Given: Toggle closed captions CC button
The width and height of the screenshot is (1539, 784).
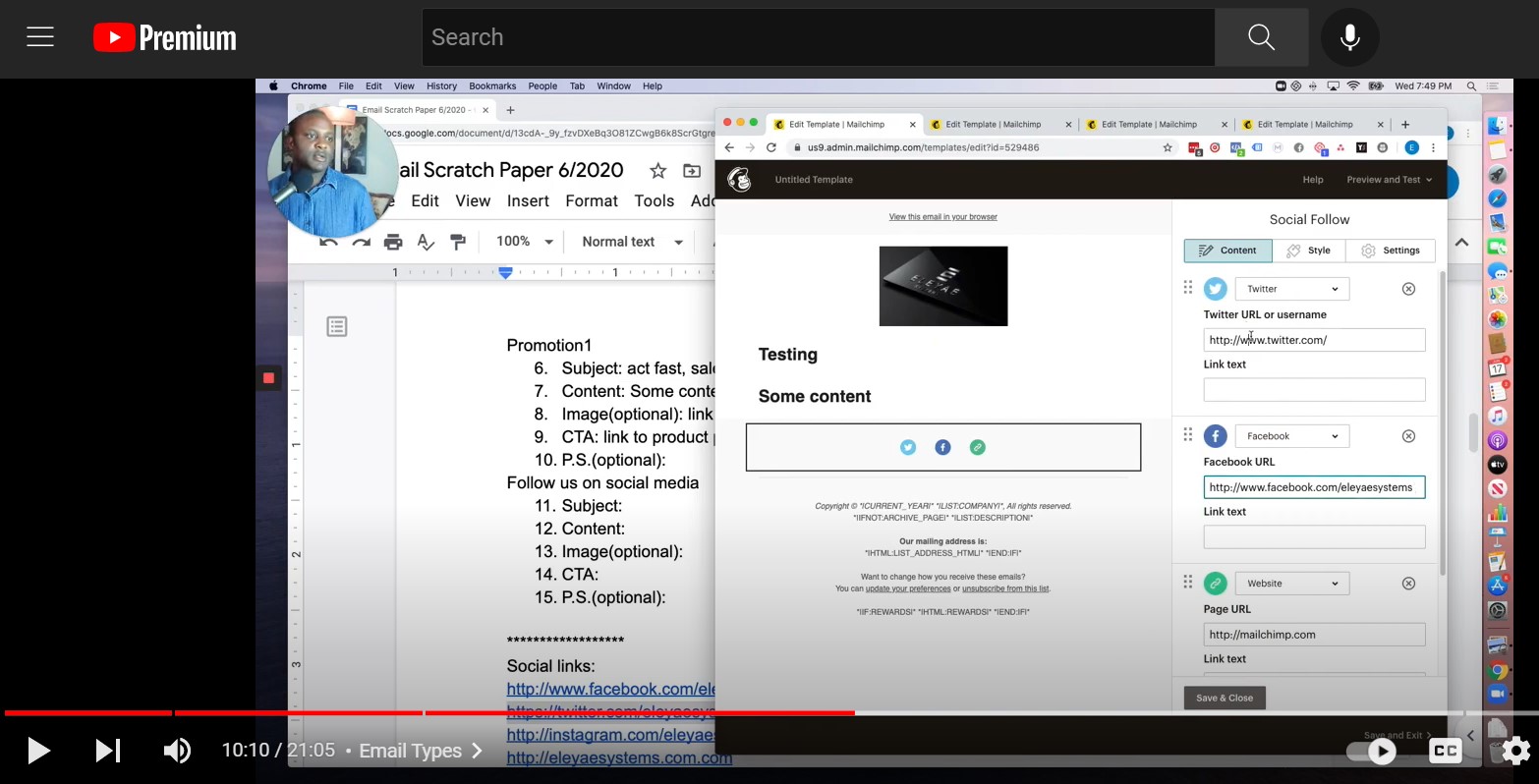Looking at the screenshot, I should tap(1446, 751).
